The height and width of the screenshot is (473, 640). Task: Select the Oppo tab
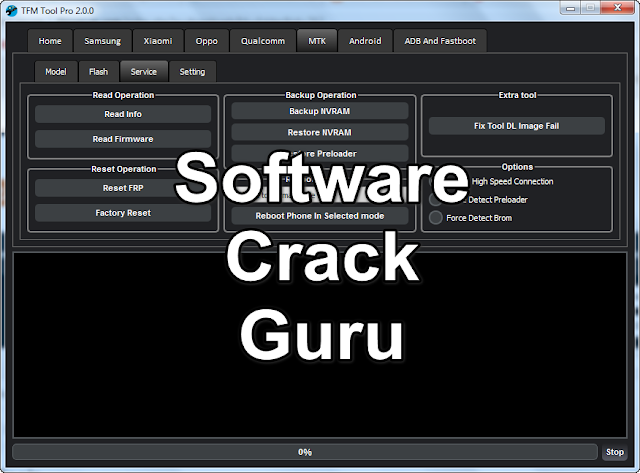[x=207, y=41]
